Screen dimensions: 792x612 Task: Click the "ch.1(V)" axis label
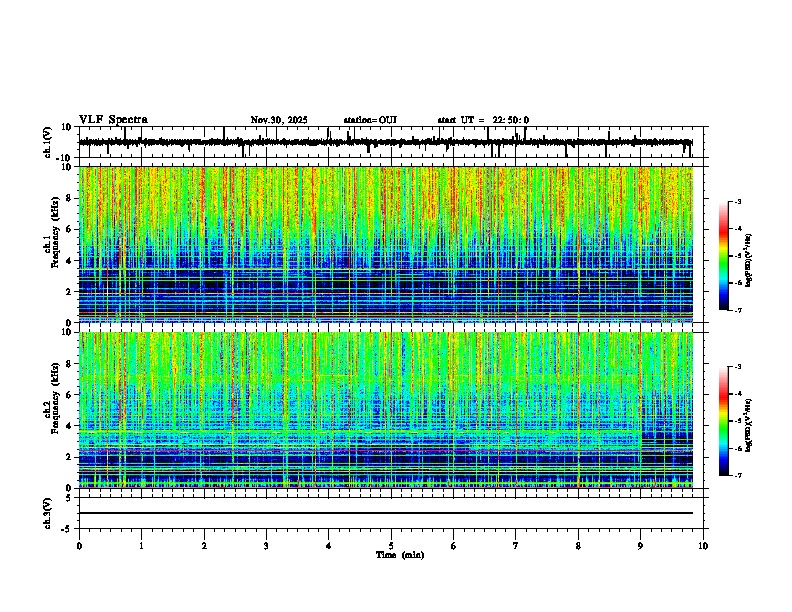click(48, 142)
